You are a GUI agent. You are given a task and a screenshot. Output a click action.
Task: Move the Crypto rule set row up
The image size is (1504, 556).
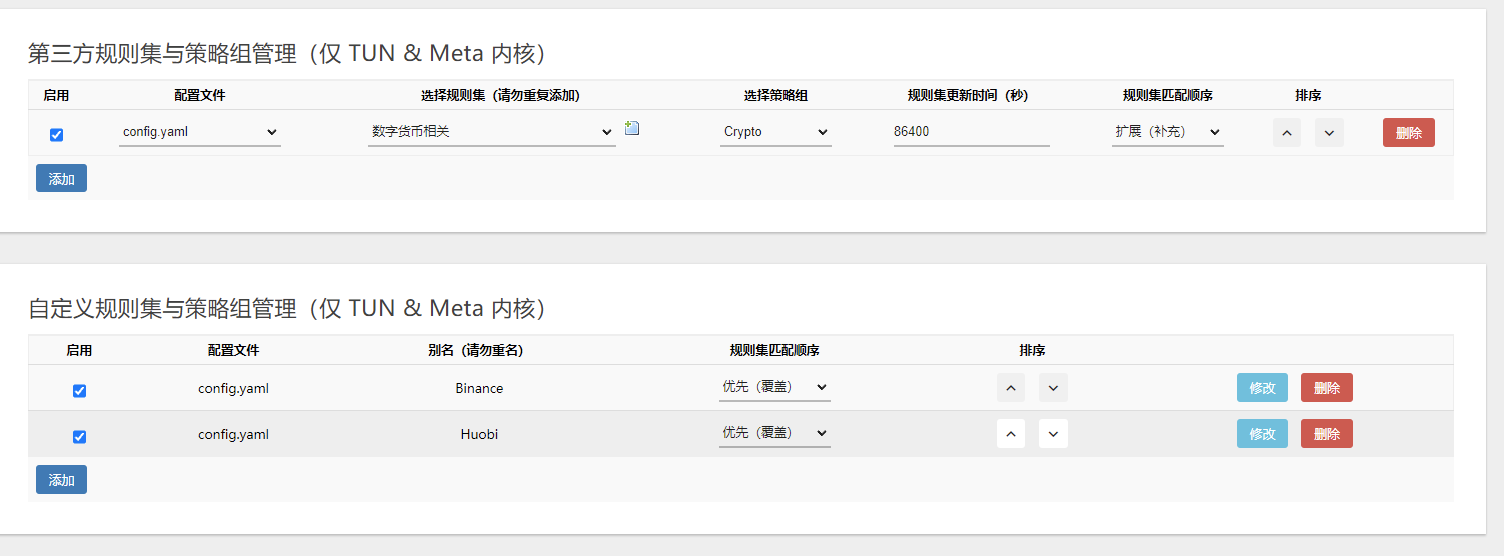coord(1287,132)
